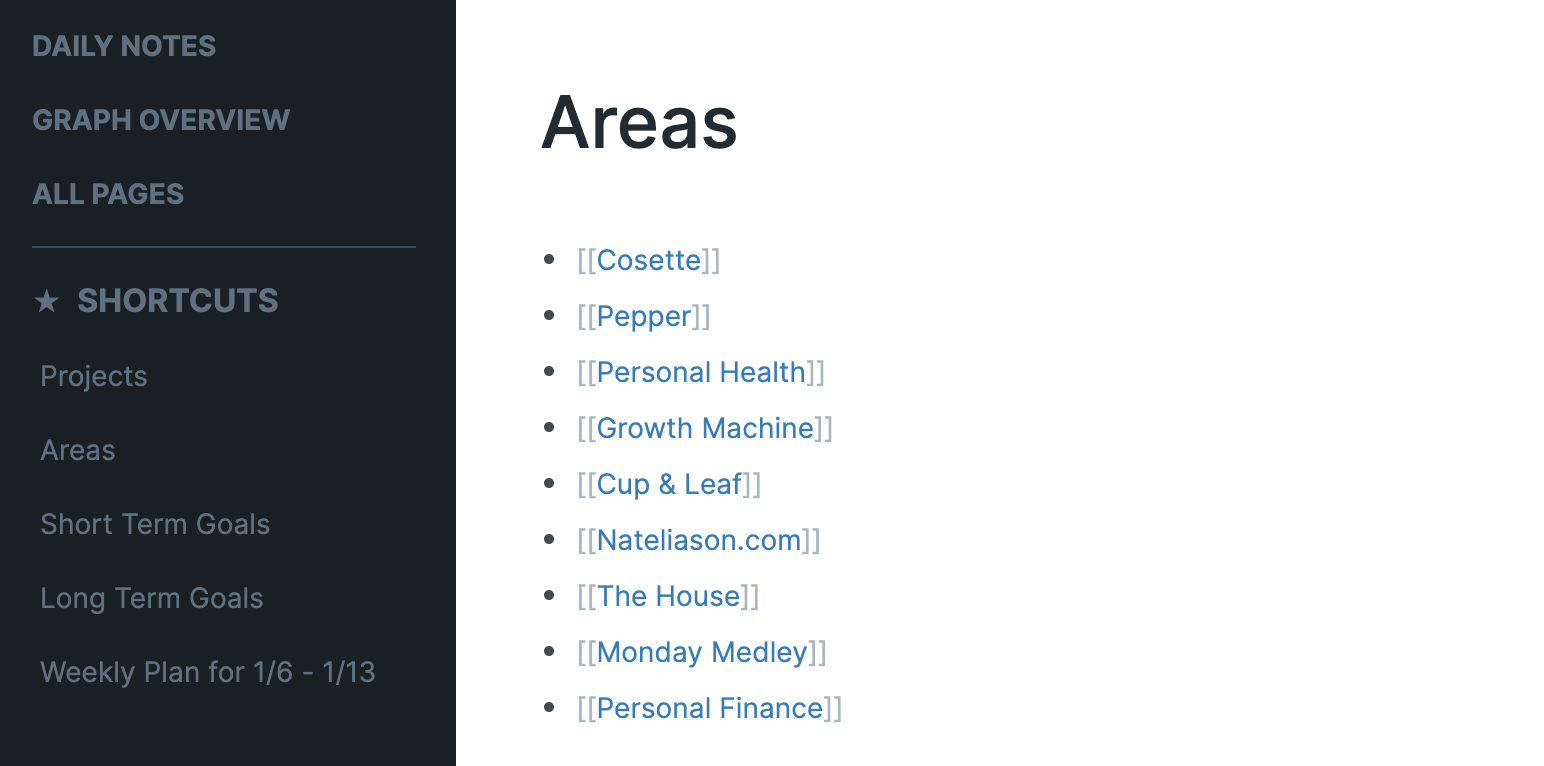
Task: Open the Cup & Leaf link
Action: pyautogui.click(x=670, y=484)
